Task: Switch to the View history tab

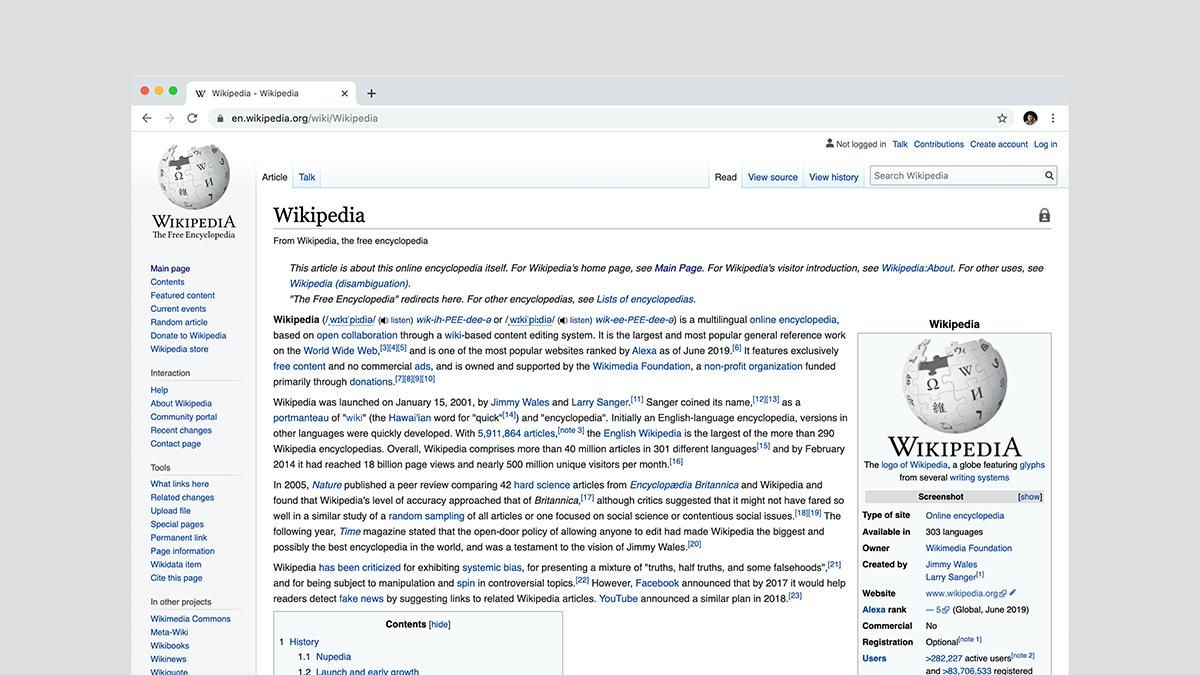Action: coord(833,177)
